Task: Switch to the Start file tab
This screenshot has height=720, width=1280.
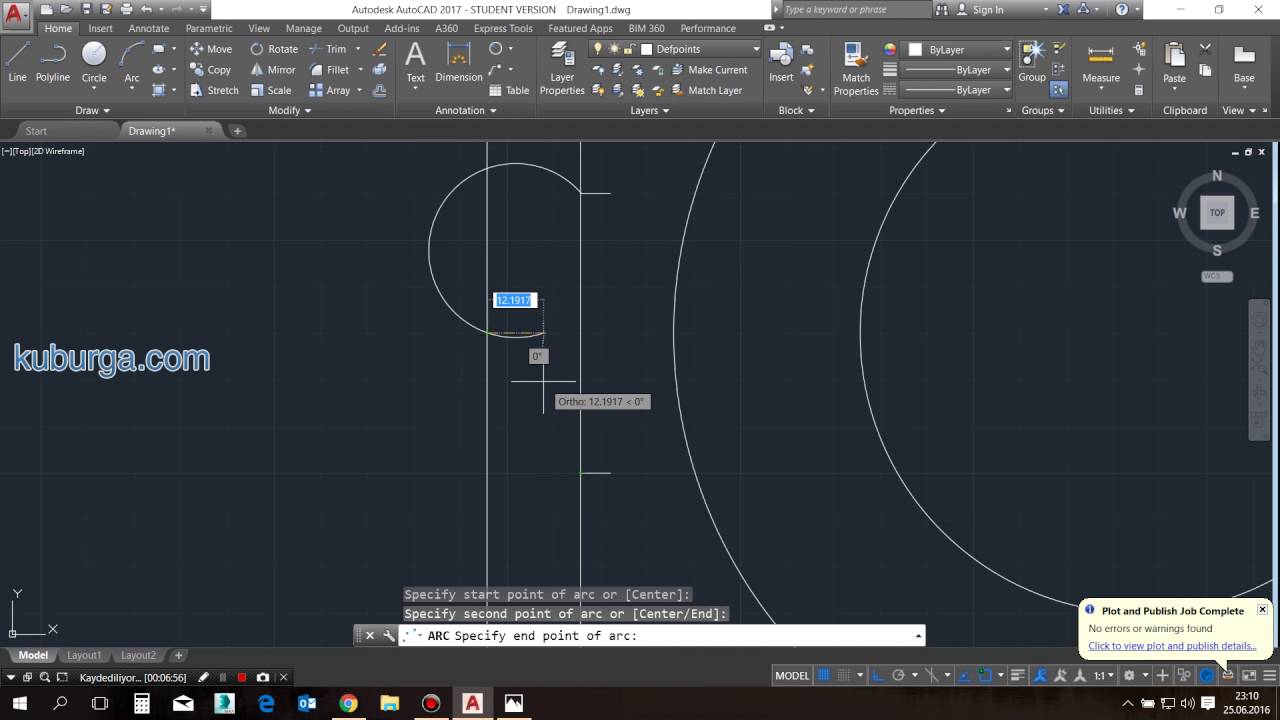Action: (x=36, y=131)
